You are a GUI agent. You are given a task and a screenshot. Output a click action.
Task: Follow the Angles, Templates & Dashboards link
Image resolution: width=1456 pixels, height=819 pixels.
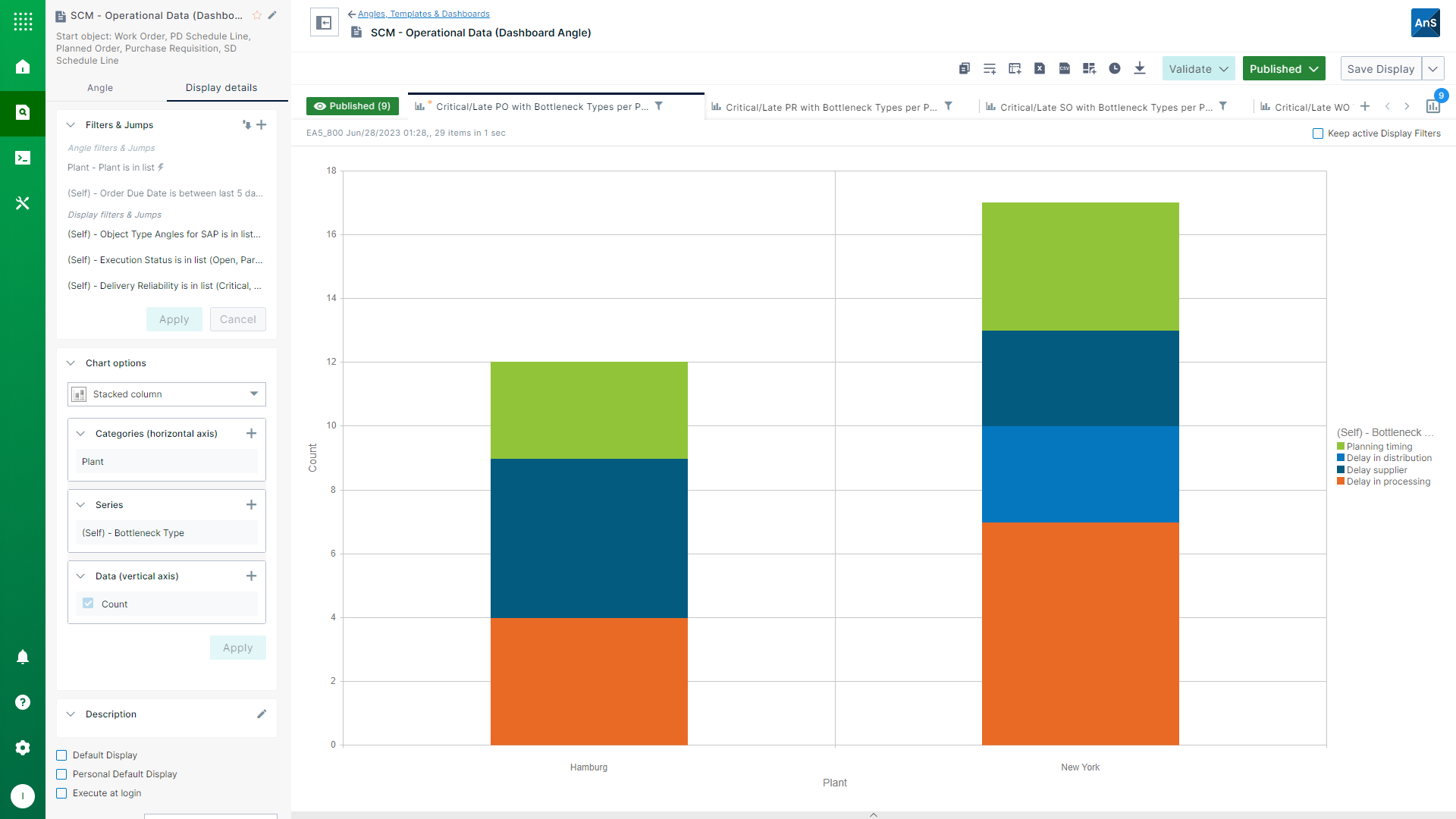click(423, 14)
